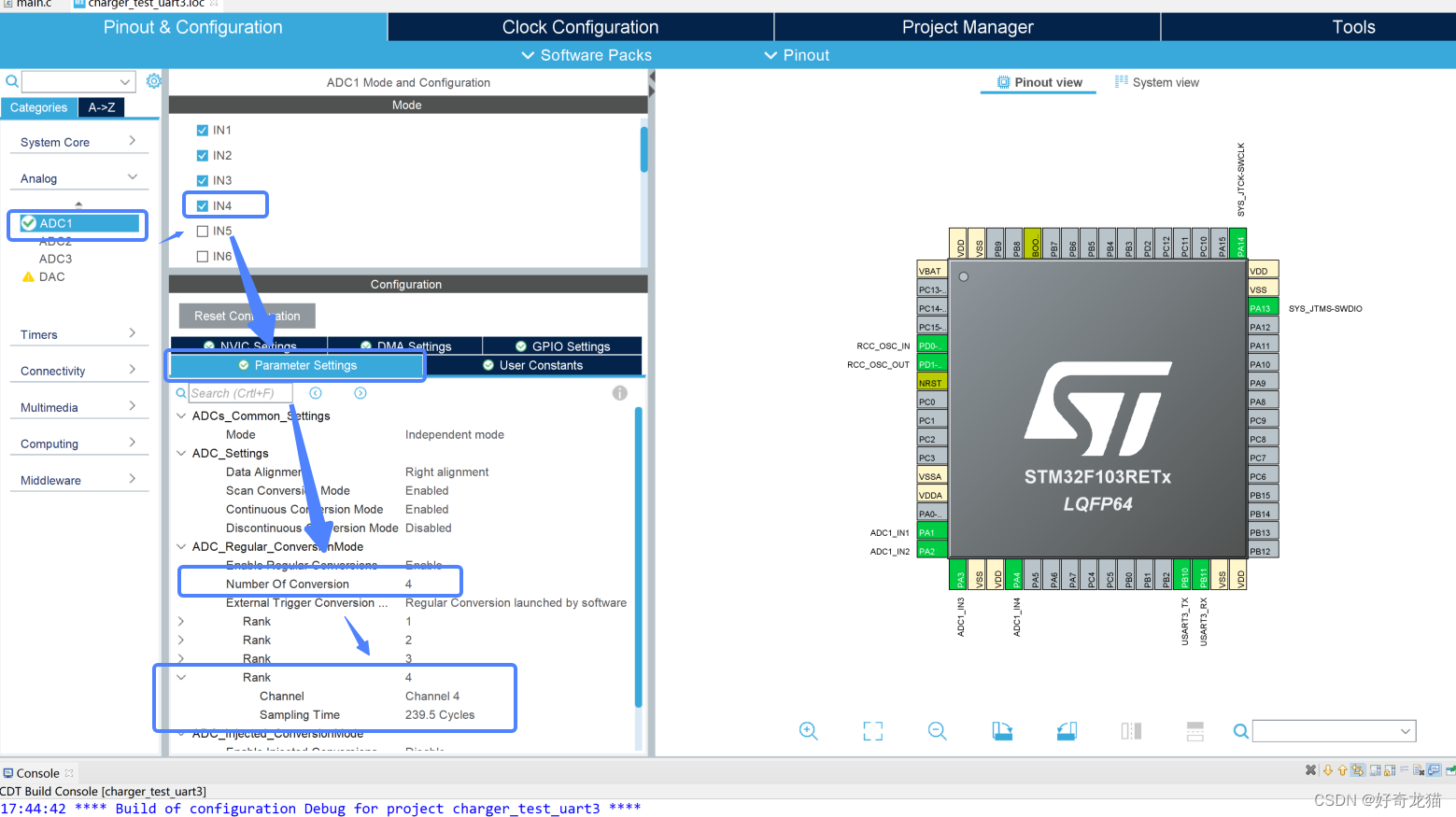Open the pin search dropdown
Screen dimensions: 1456x817
(x=1406, y=731)
